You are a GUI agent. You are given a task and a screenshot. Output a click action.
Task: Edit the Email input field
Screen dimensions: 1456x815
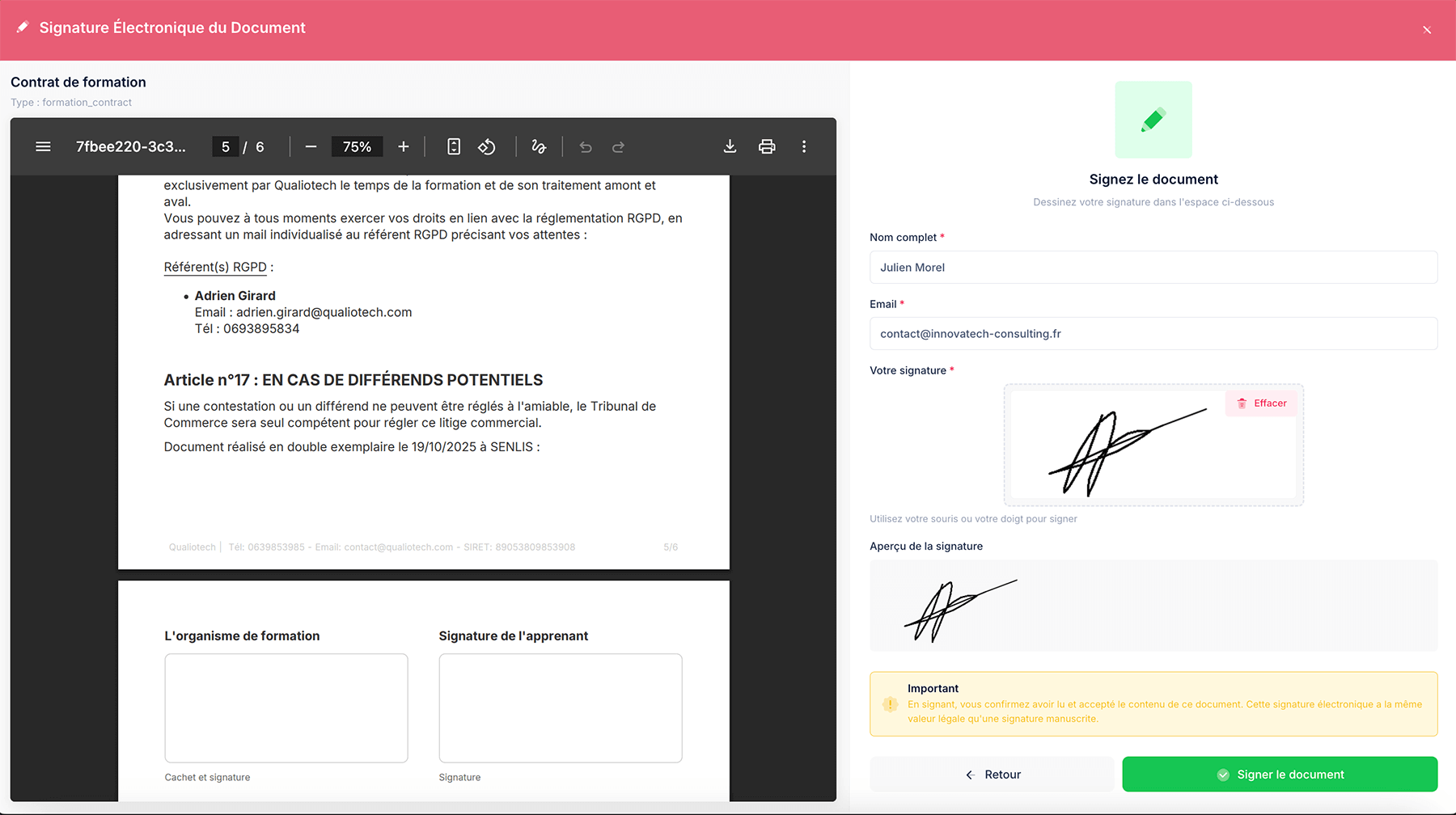pos(1153,334)
